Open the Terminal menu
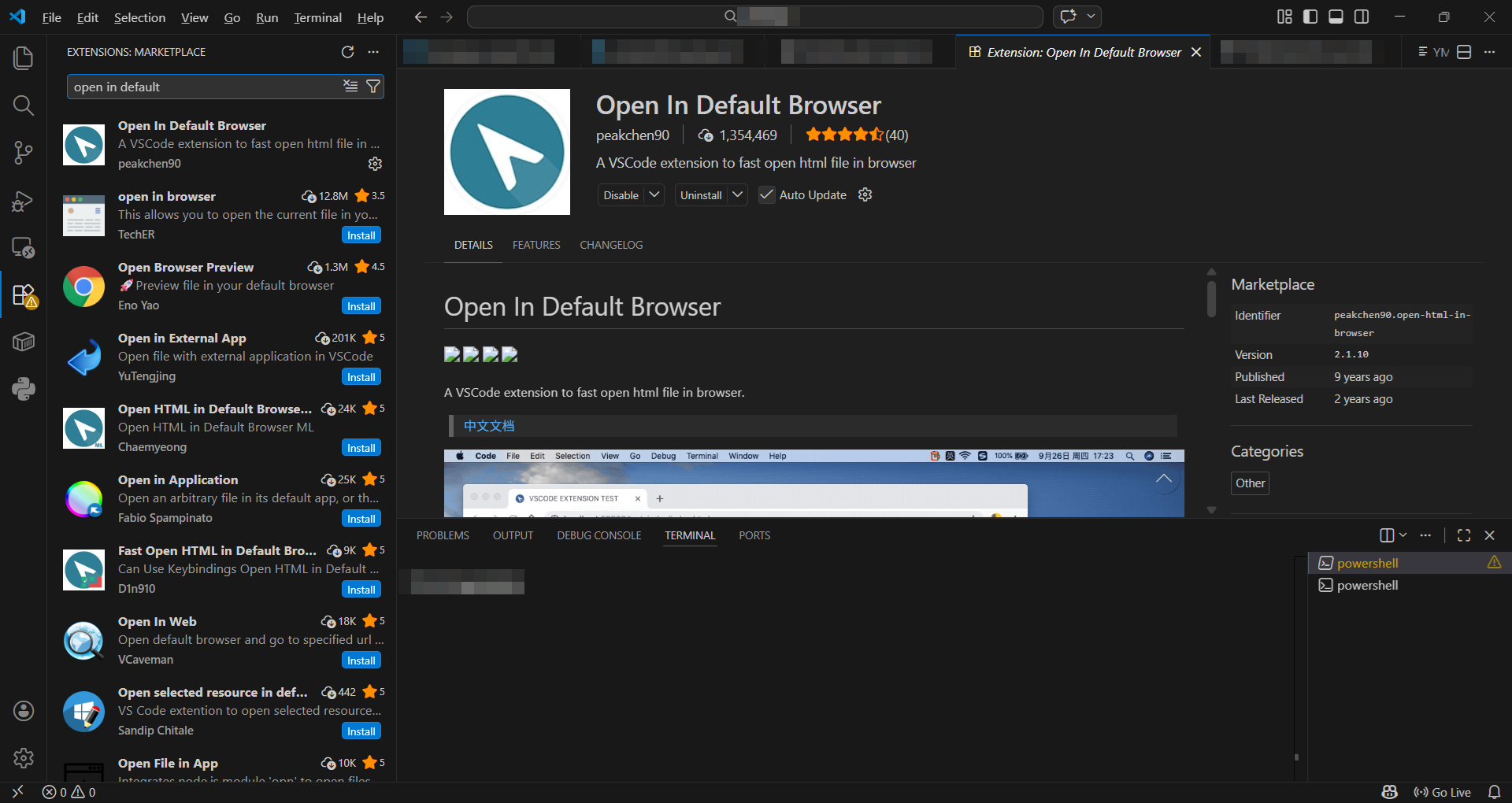This screenshot has width=1512, height=803. click(x=317, y=17)
